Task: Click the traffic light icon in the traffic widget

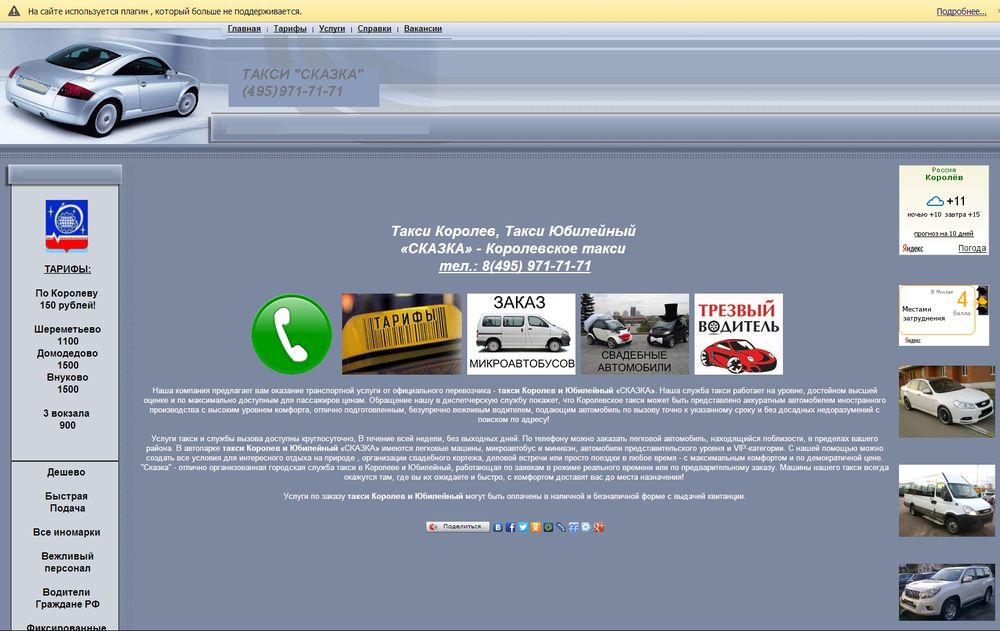Action: (x=982, y=301)
